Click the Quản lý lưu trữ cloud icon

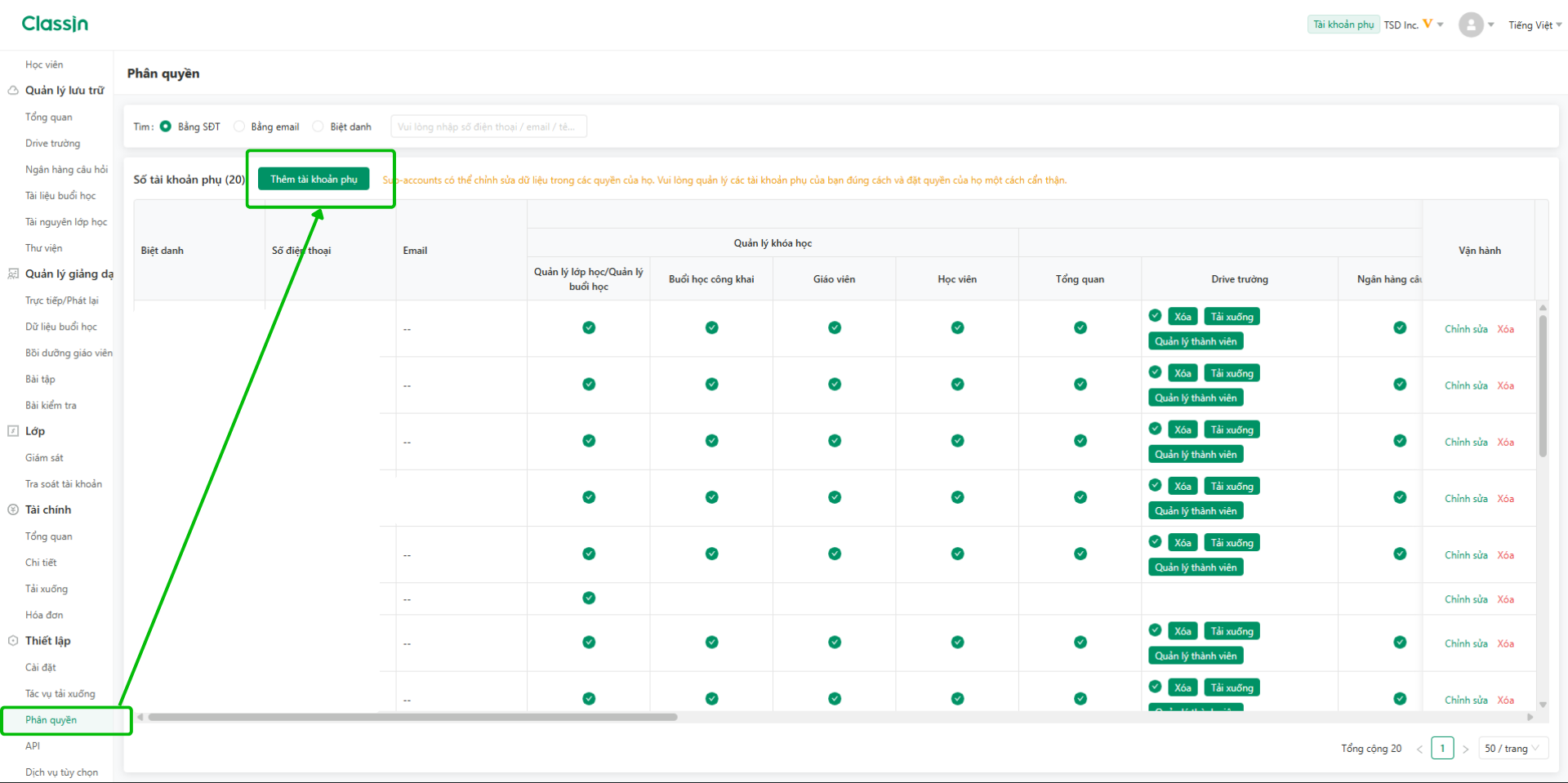pyautogui.click(x=13, y=91)
